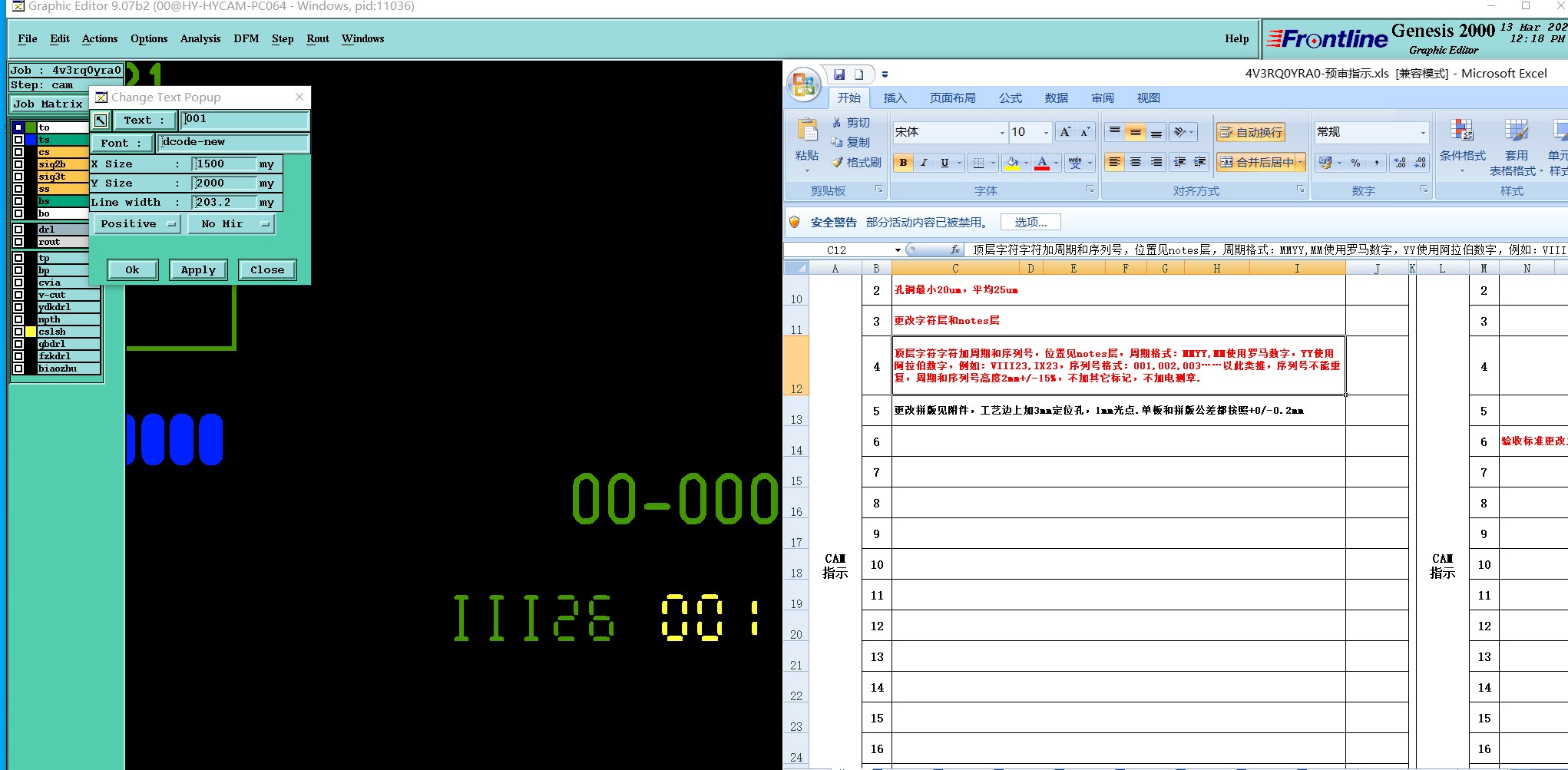Screen dimensions: 1568x770
Task: Click Apply in Change Text Popup
Action: 198,270
